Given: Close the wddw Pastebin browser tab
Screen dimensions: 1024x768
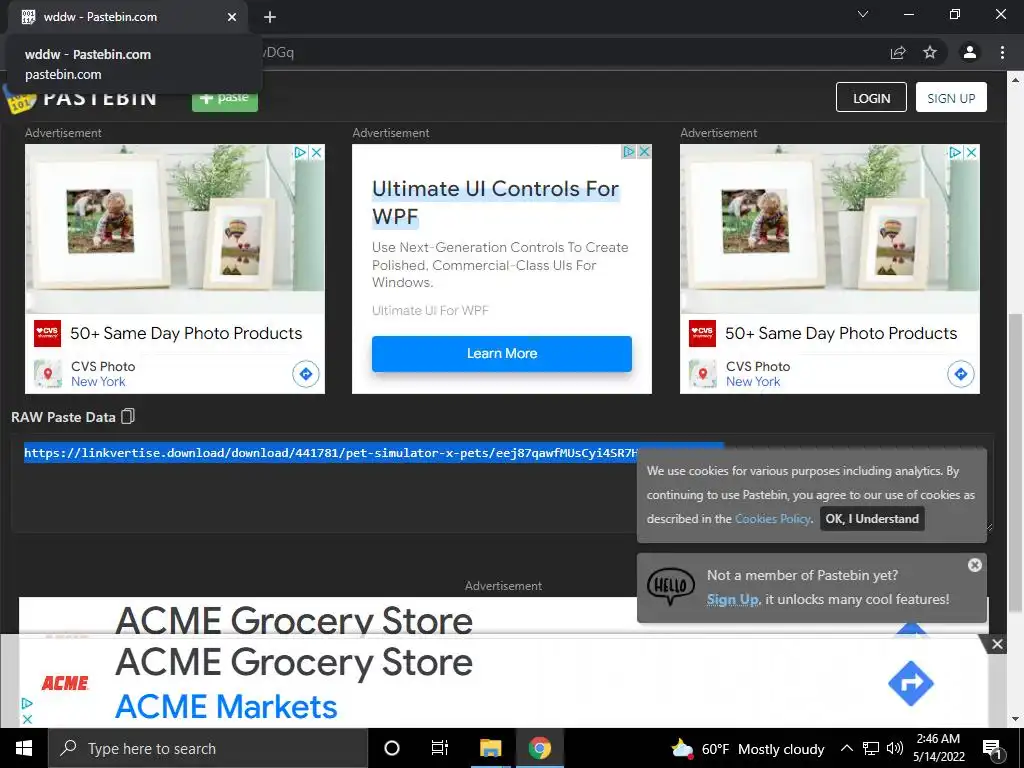Looking at the screenshot, I should click(x=232, y=17).
